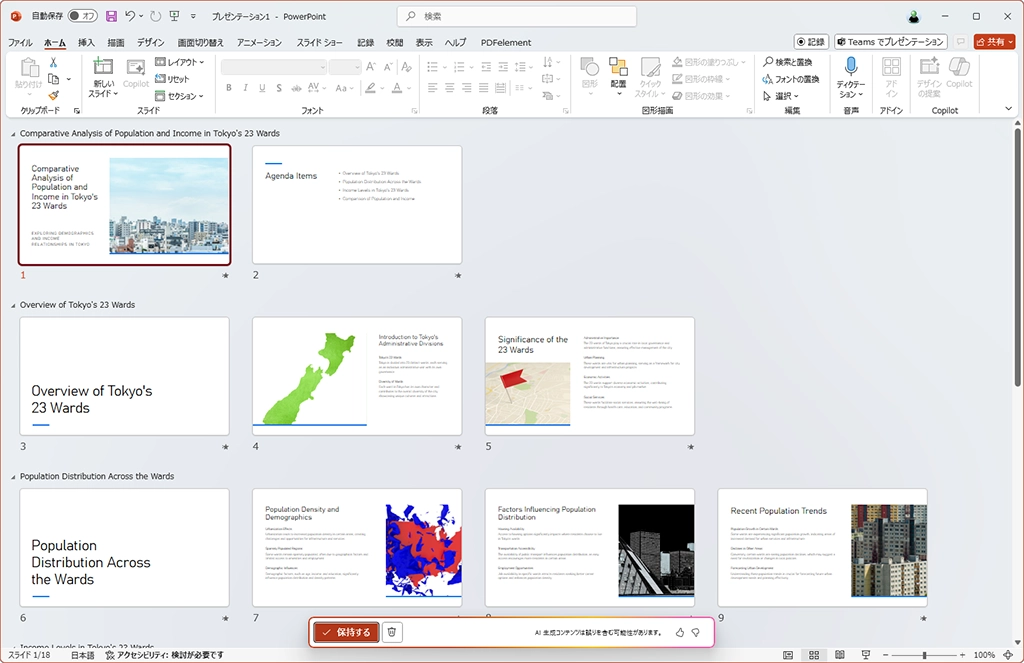
Task: Click the delete trash icon beside Keep button
Action: pos(392,632)
